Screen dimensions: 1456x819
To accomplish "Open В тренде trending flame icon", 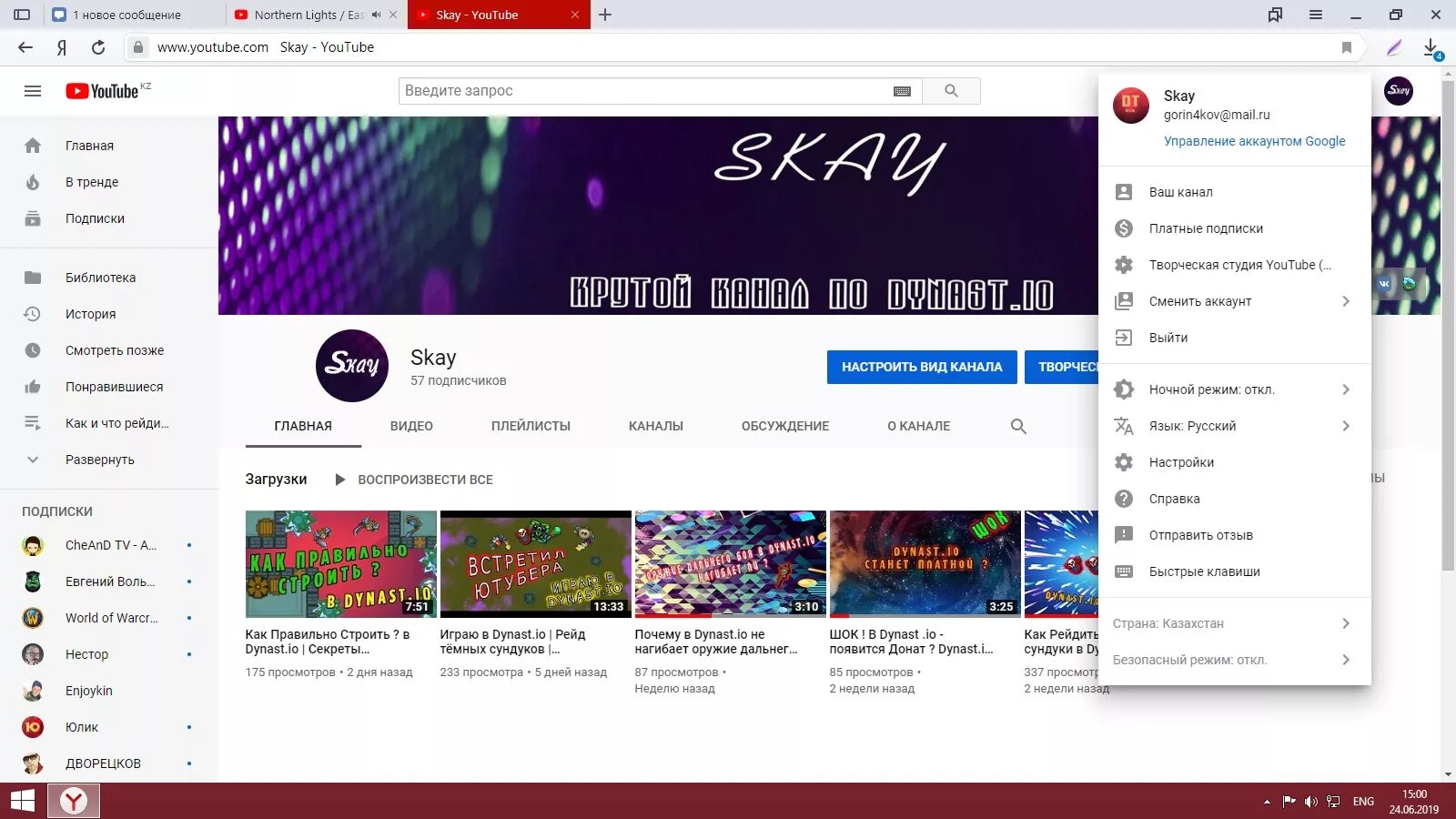I will [33, 182].
